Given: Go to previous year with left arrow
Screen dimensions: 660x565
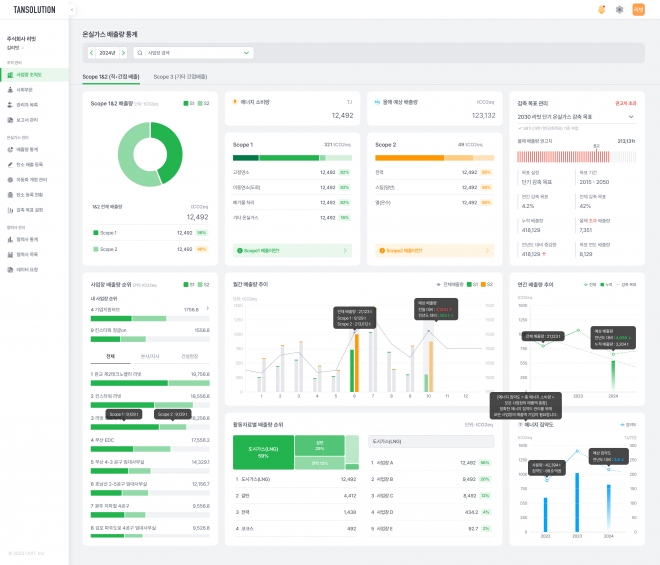Looking at the screenshot, I should pos(92,52).
